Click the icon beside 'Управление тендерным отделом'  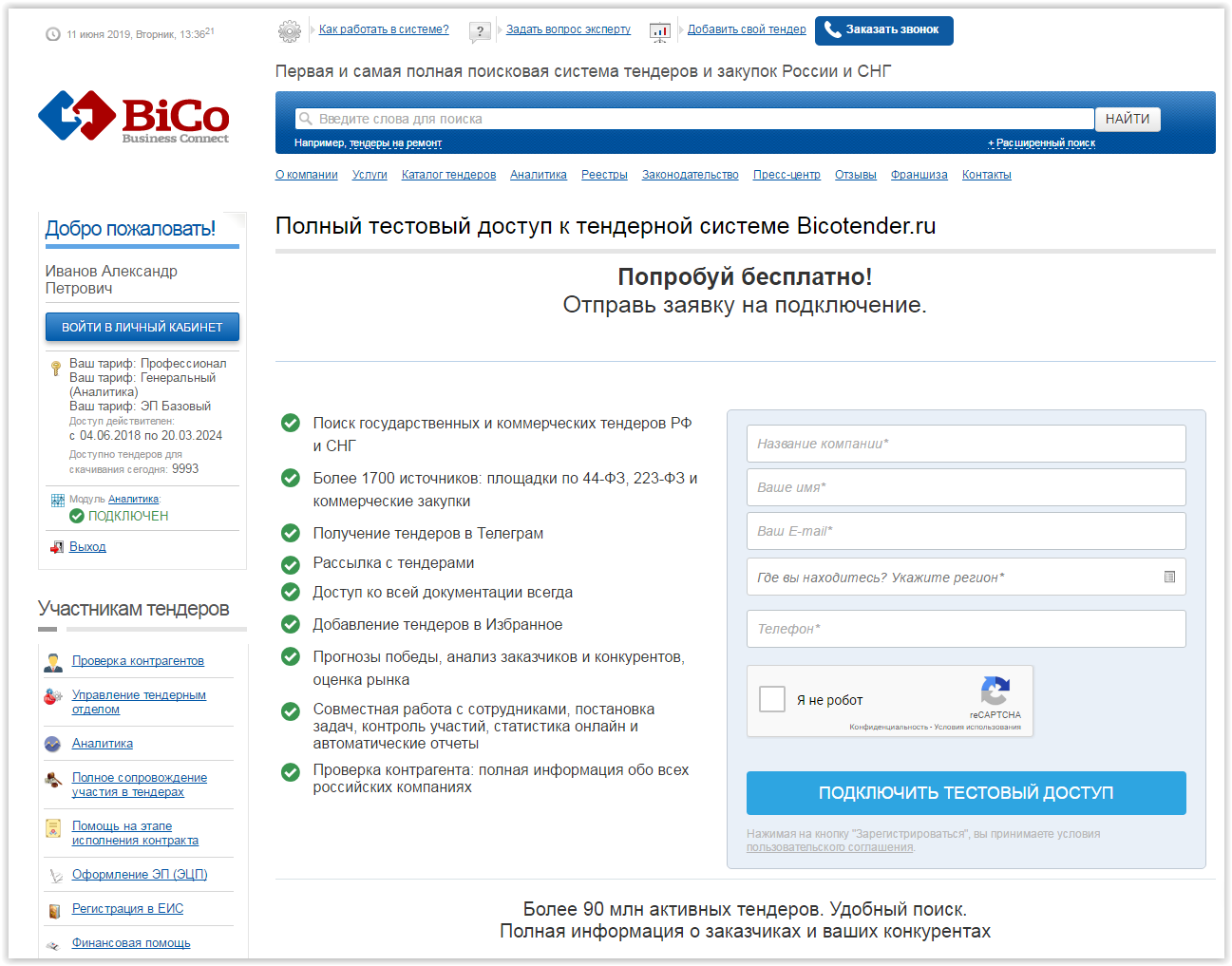(x=53, y=697)
